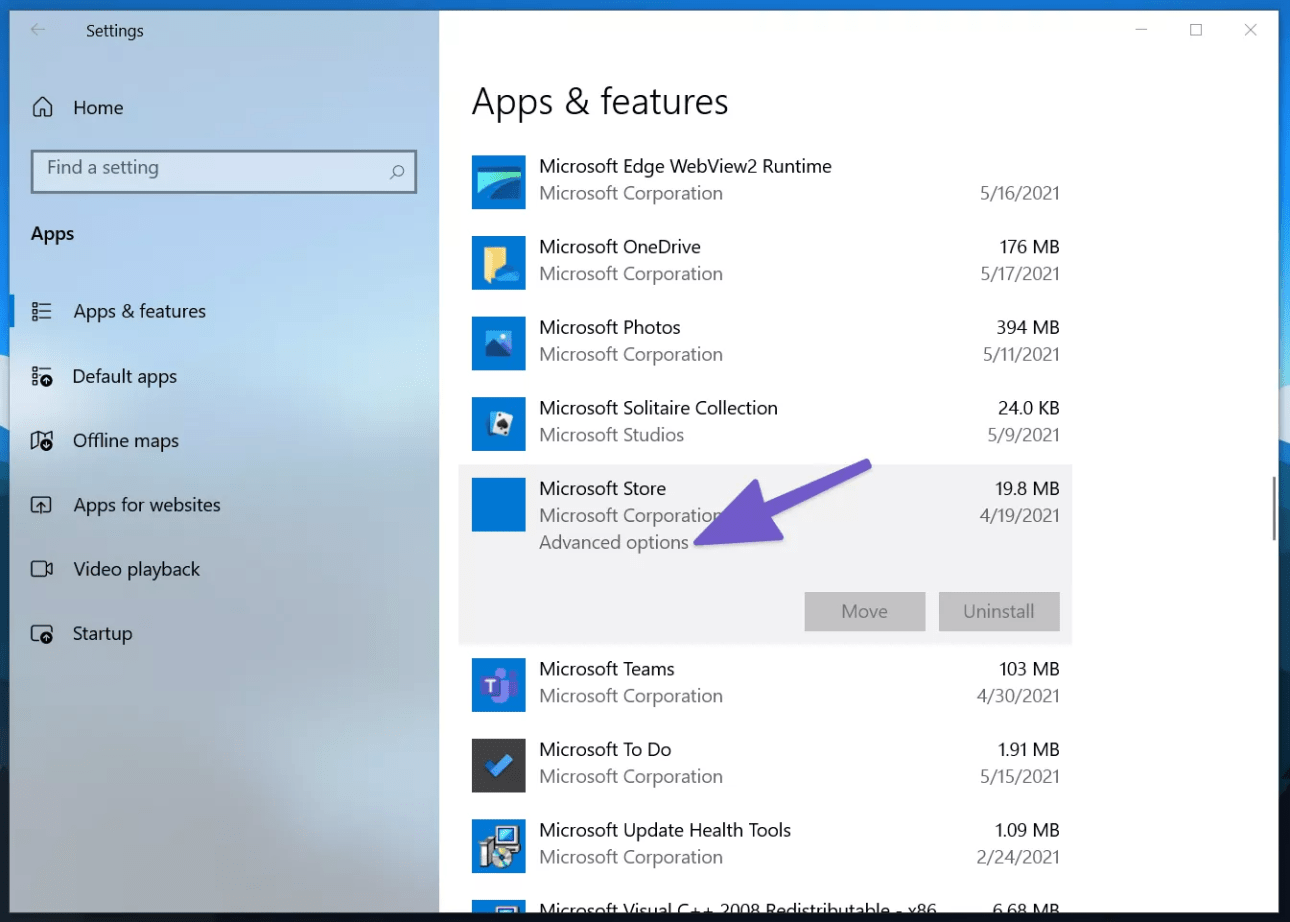Click the Microsoft Teams app icon
Image resolution: width=1290 pixels, height=922 pixels.
click(x=498, y=685)
